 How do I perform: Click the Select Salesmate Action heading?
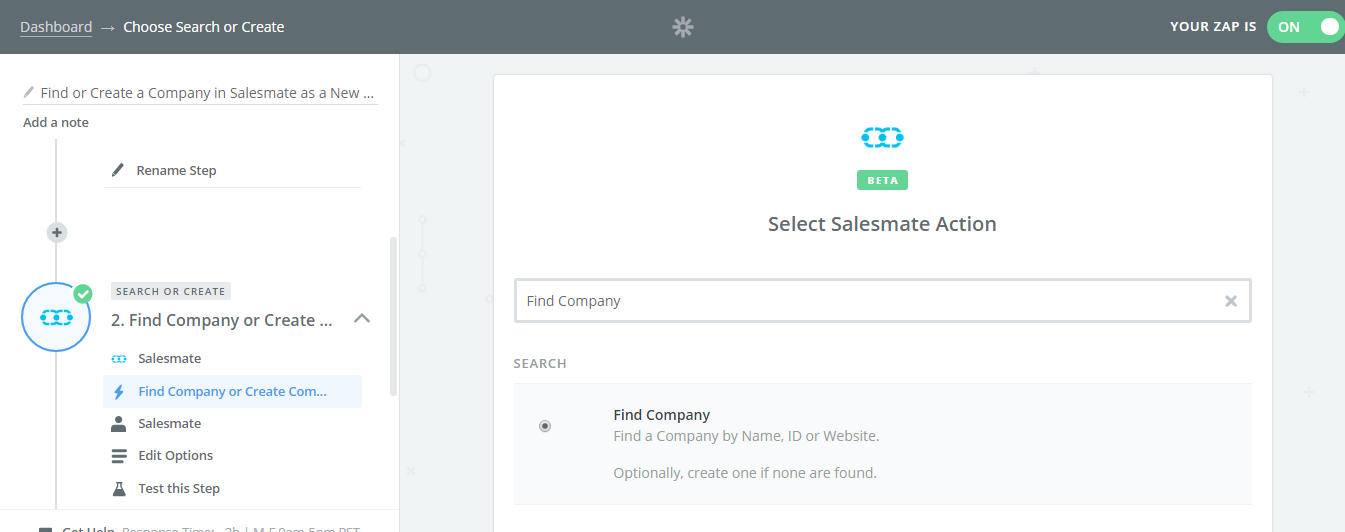tap(882, 224)
